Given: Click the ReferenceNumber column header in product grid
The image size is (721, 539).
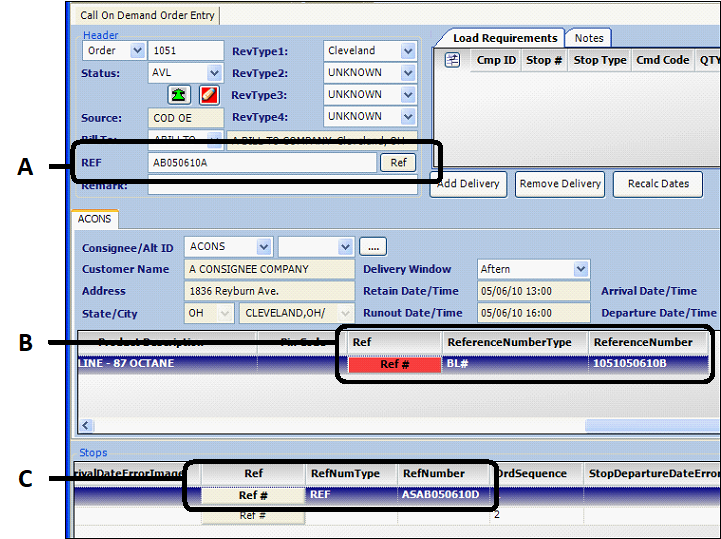Looking at the screenshot, I should tap(647, 342).
